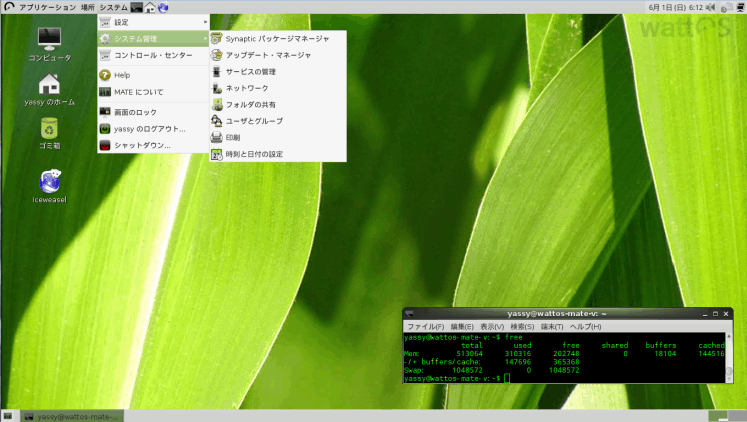The image size is (747, 422).
Task: Open the home folder icon in the top panel
Action: [150, 7]
